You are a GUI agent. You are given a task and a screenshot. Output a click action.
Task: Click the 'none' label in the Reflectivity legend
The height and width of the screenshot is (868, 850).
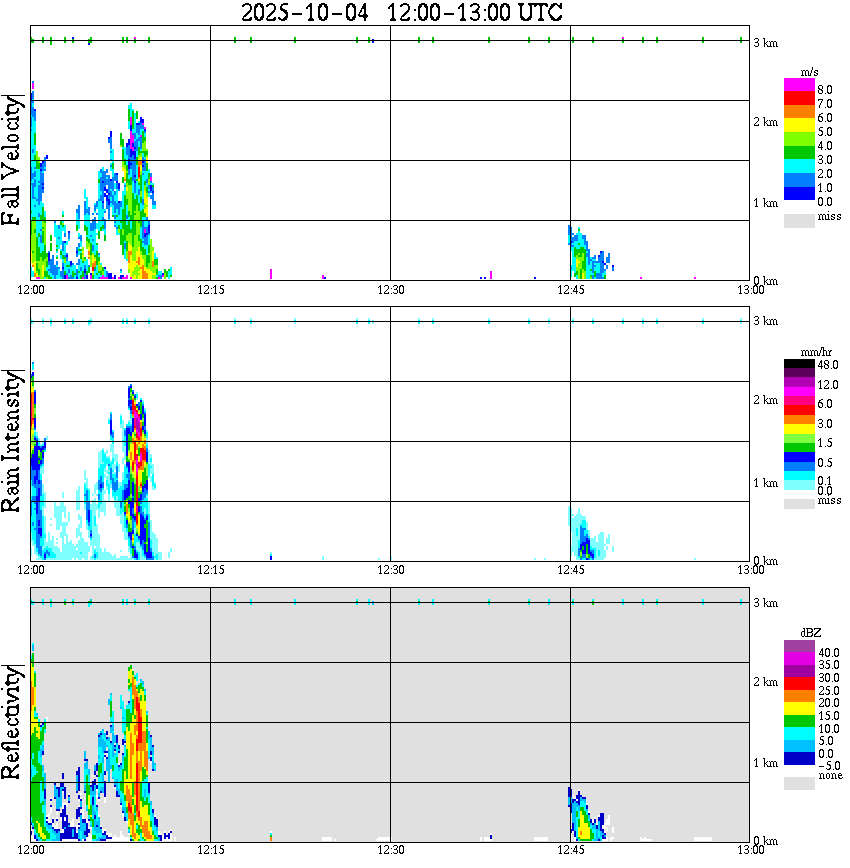830,776
